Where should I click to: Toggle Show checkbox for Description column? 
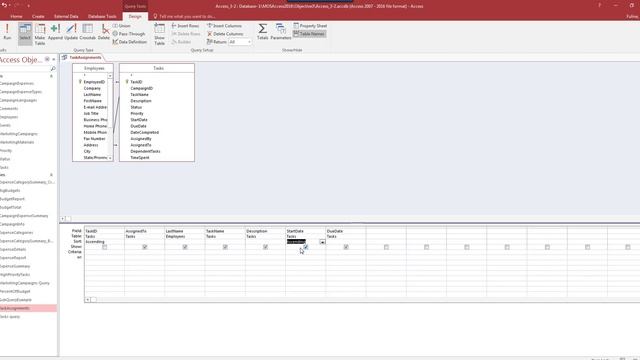pyautogui.click(x=265, y=247)
